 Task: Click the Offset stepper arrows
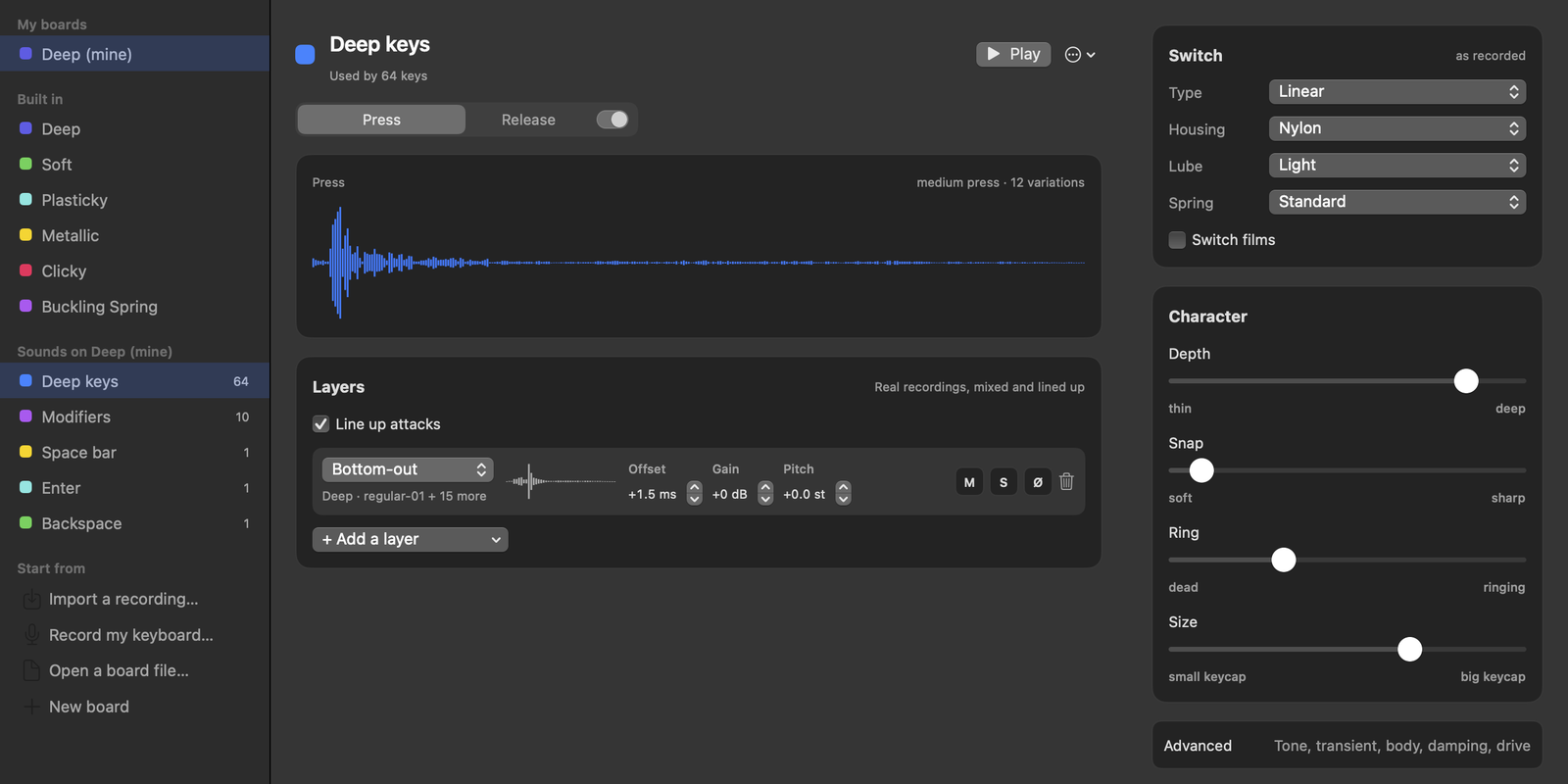[x=695, y=493]
